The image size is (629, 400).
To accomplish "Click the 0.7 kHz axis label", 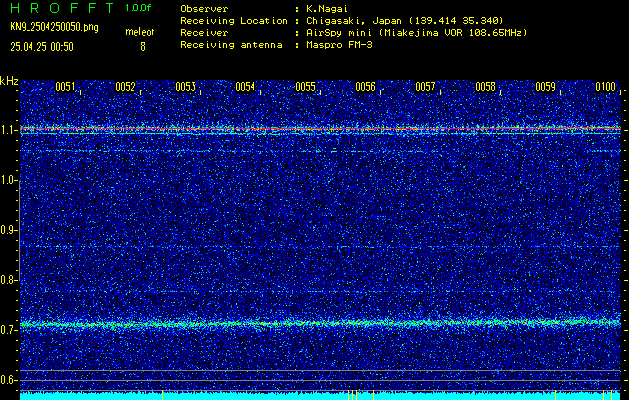I will tap(8, 330).
